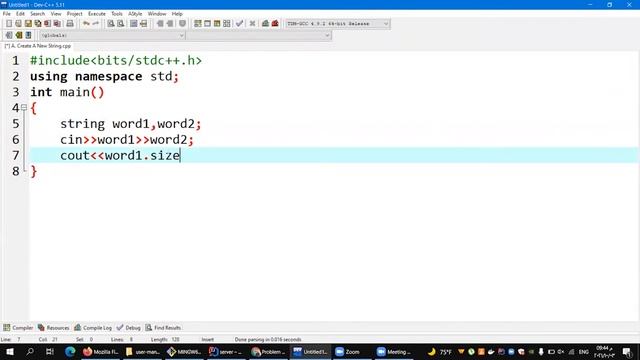Viewport: 640px width, 360px height.
Task: Switch to the Find Results bottom tab
Action: tap(163, 328)
